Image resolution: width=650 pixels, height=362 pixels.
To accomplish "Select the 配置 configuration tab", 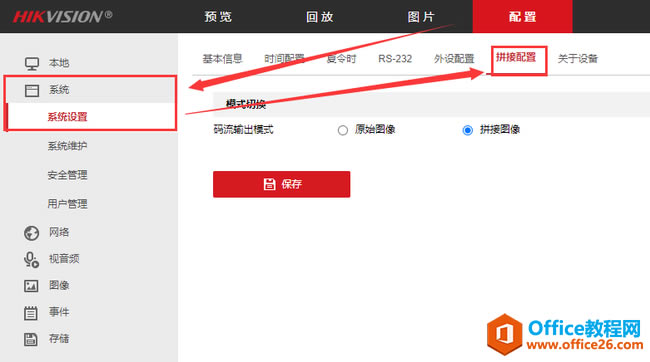I will (x=522, y=17).
